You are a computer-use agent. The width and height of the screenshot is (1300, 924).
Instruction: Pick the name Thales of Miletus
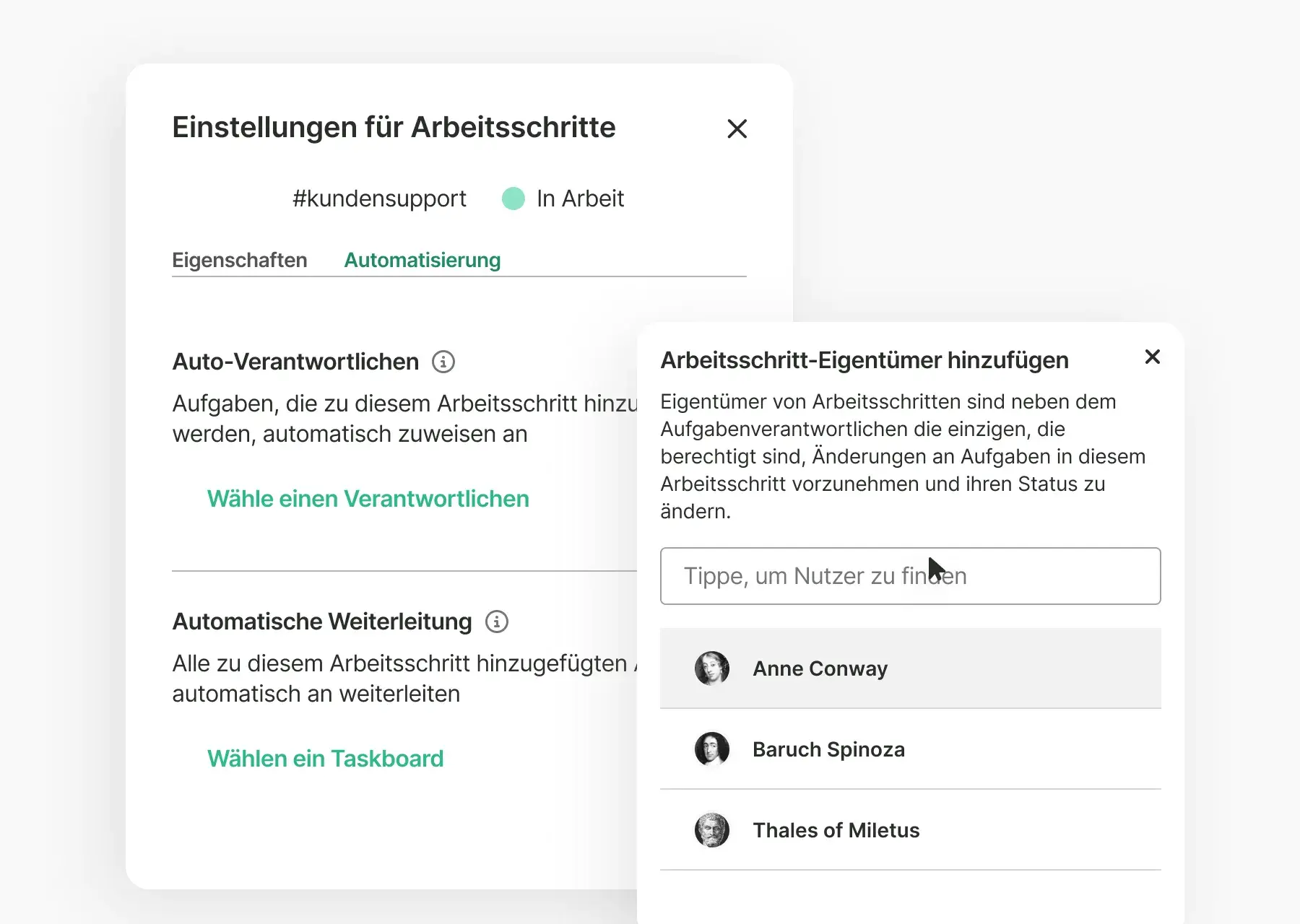(x=836, y=830)
